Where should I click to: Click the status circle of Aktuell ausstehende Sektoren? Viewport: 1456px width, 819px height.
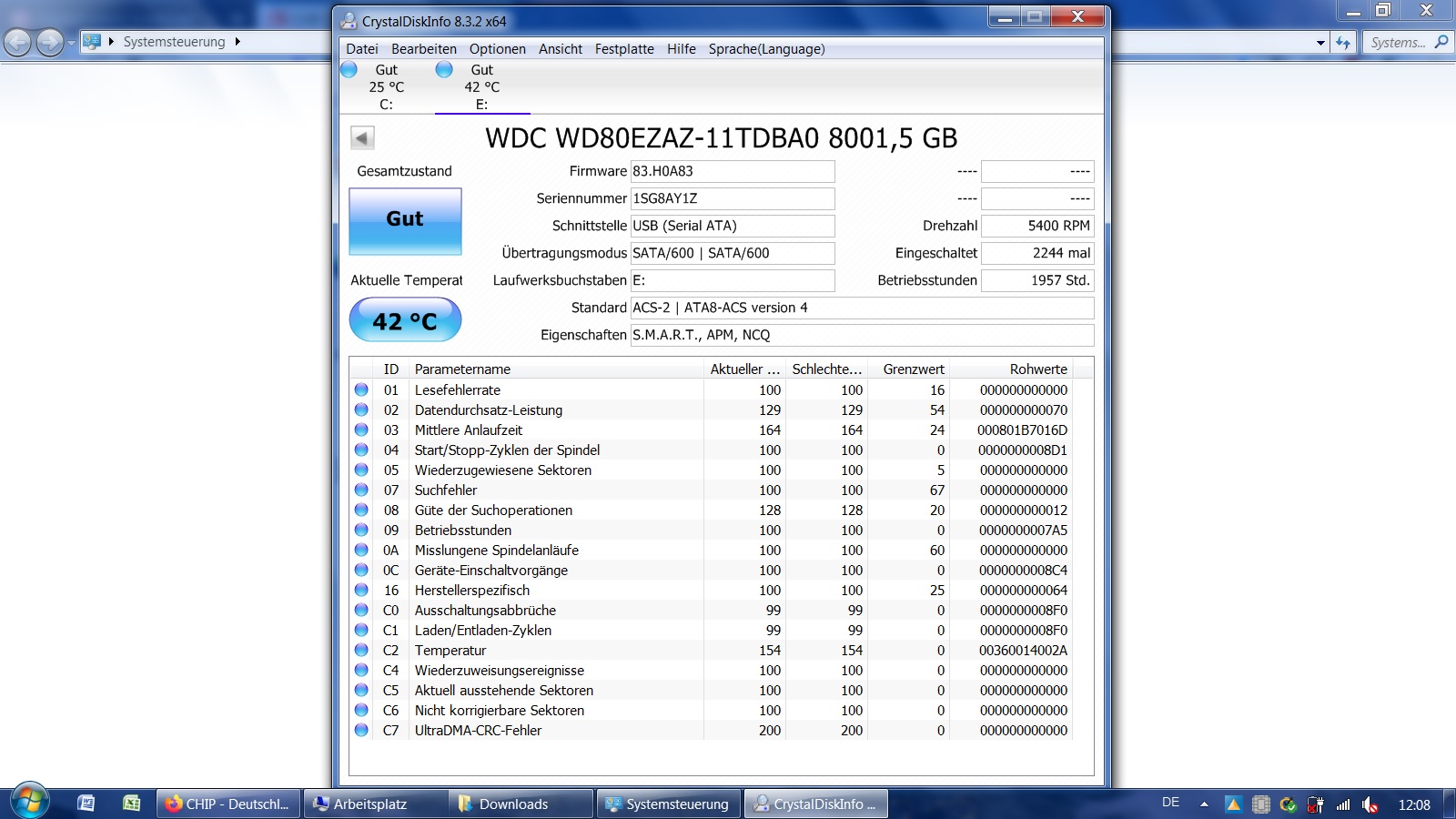click(361, 690)
